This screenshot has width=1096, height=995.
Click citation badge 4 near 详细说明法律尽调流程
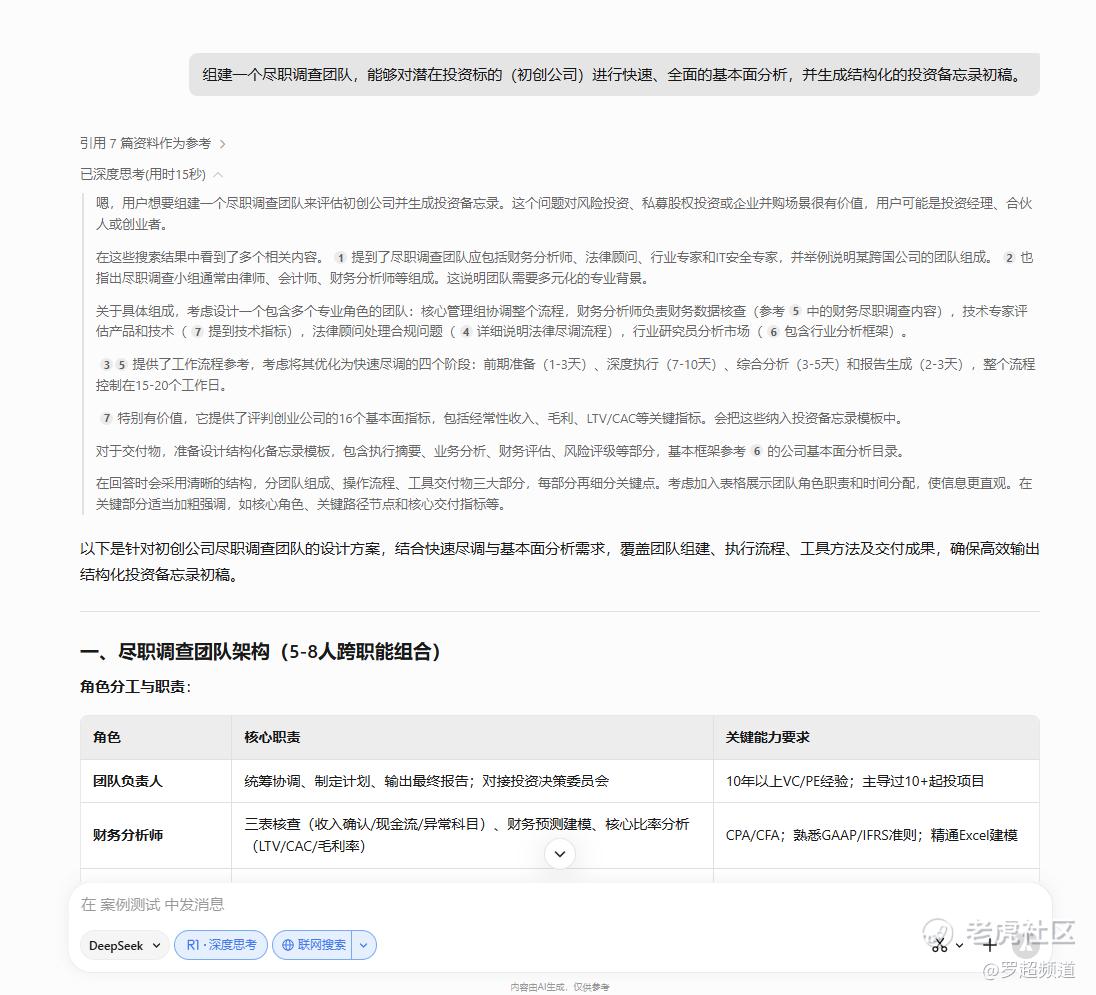click(x=466, y=332)
